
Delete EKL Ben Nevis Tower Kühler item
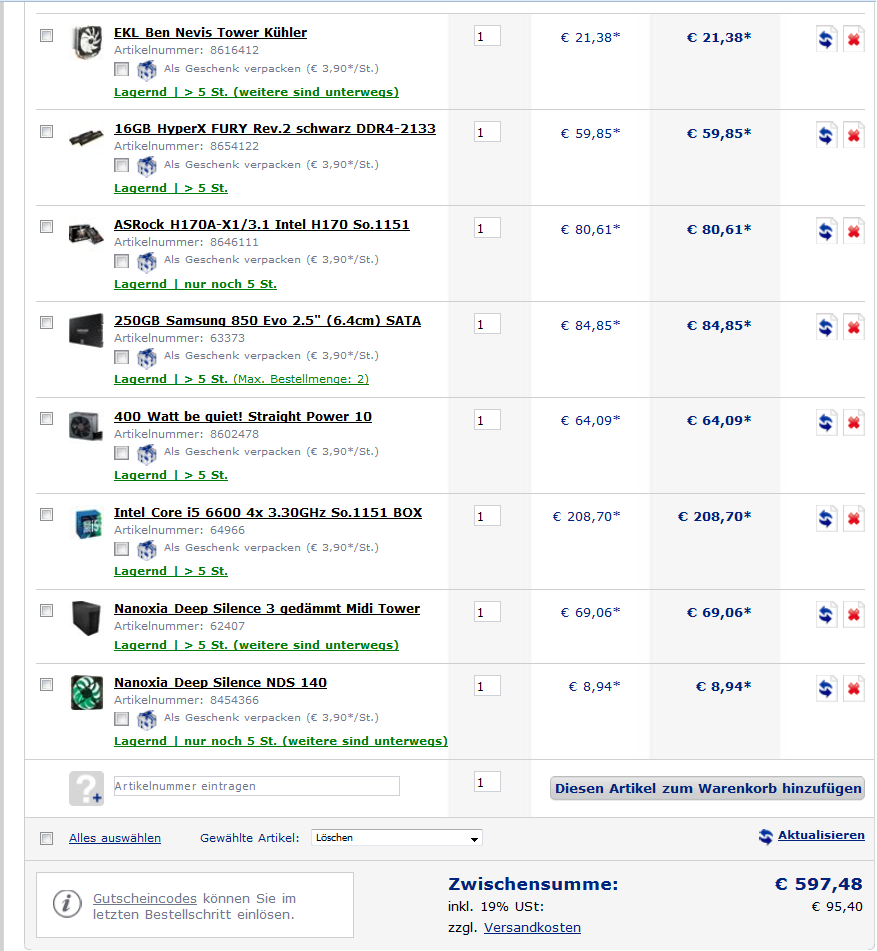pyautogui.click(x=853, y=39)
